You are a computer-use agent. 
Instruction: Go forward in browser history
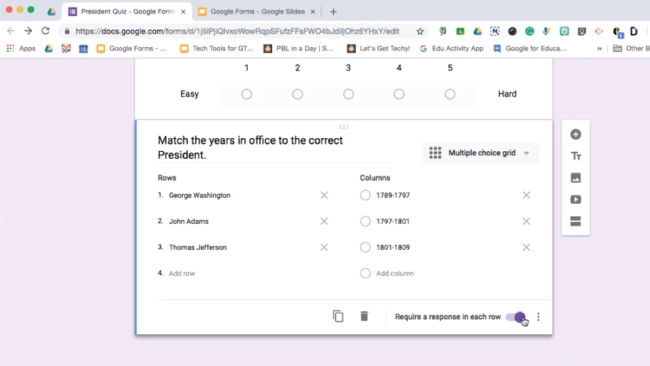pyautogui.click(x=28, y=31)
